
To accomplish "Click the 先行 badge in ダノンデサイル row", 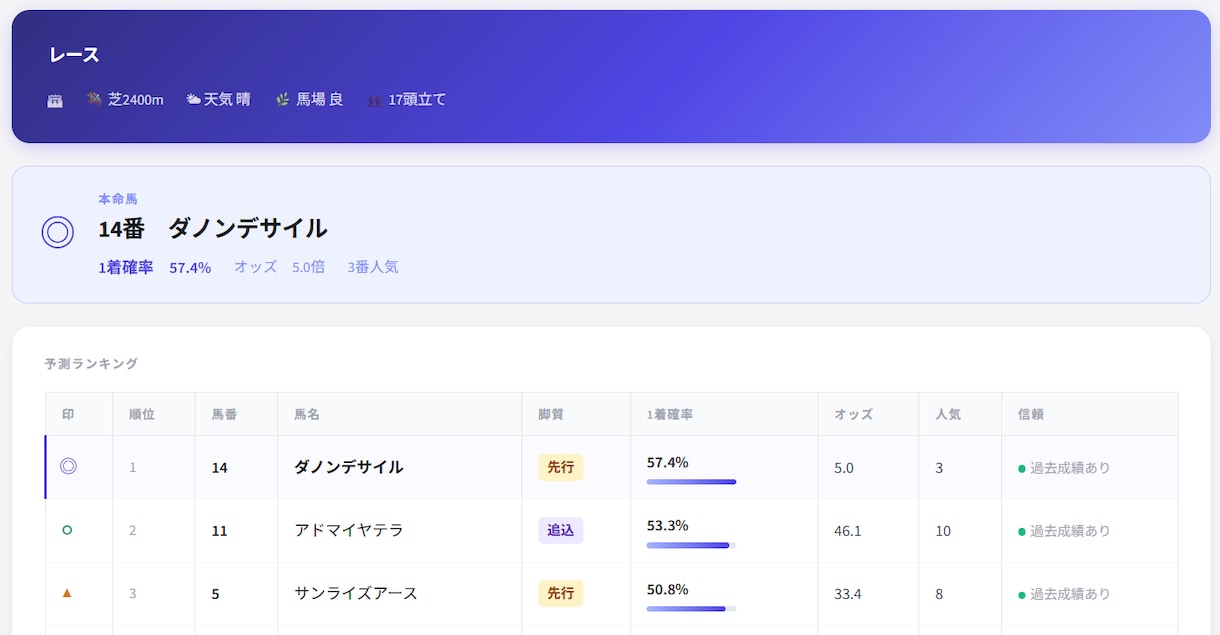I will 561,467.
